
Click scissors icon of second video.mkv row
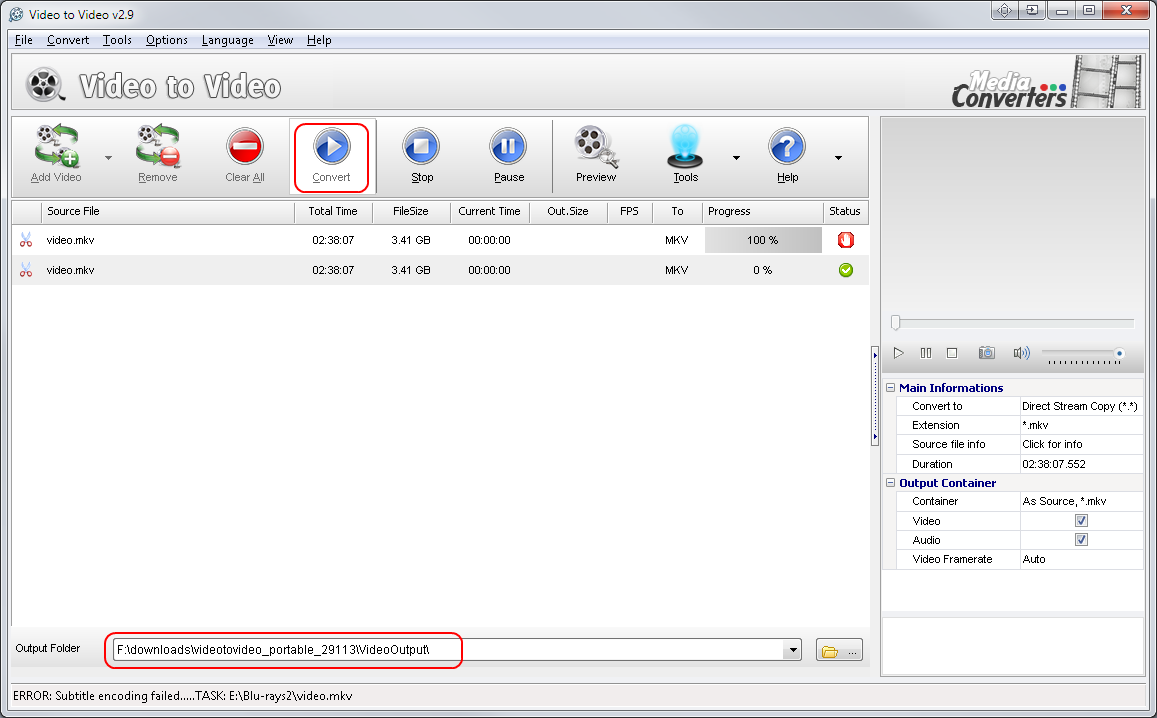pyautogui.click(x=26, y=270)
